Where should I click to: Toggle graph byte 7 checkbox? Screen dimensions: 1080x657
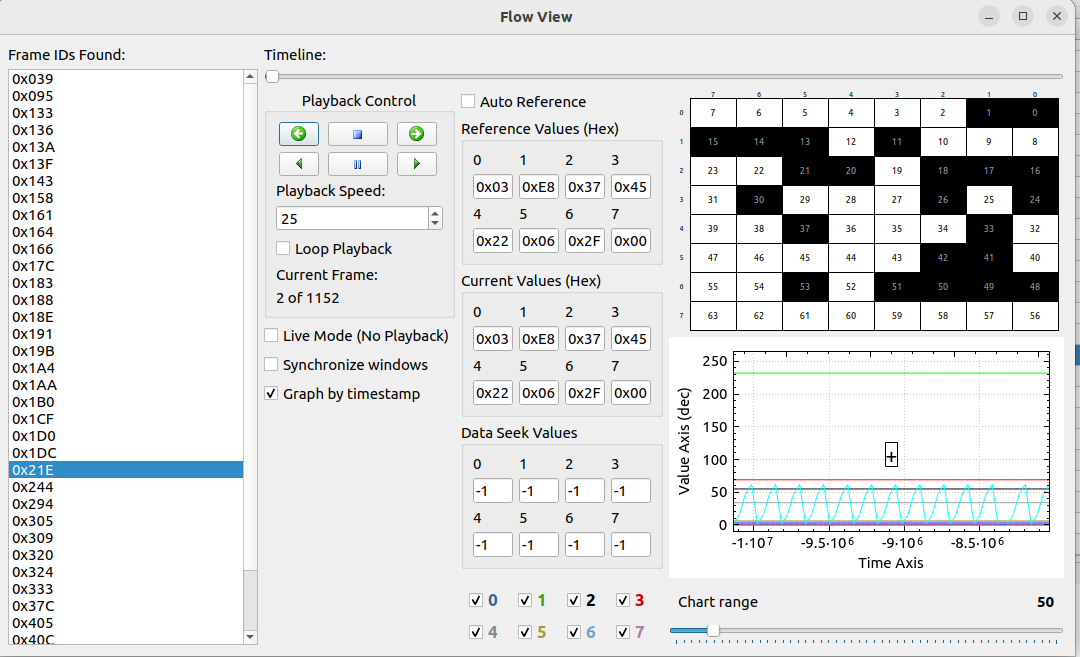click(x=623, y=632)
